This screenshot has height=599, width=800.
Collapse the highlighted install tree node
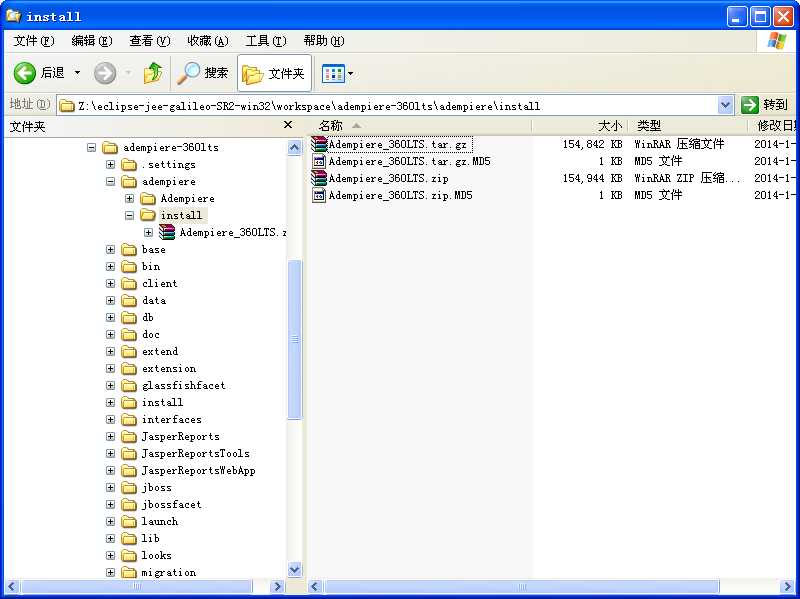130,215
